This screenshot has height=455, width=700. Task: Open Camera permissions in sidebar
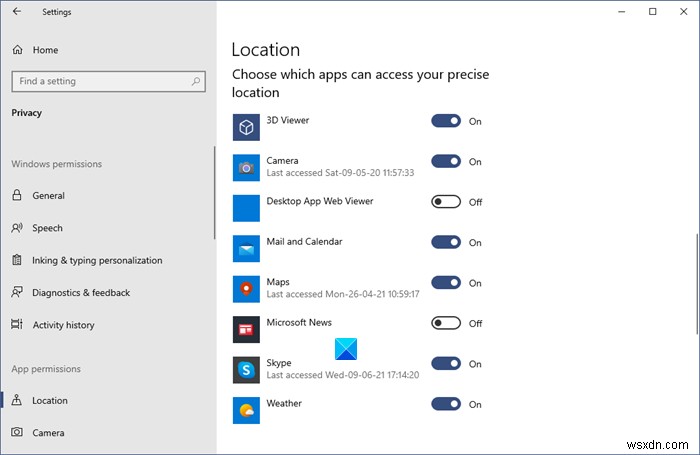click(107, 432)
